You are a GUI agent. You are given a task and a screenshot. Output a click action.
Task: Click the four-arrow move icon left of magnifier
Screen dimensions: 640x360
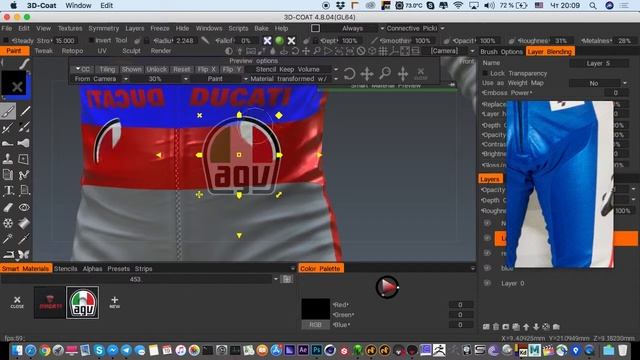(367, 74)
